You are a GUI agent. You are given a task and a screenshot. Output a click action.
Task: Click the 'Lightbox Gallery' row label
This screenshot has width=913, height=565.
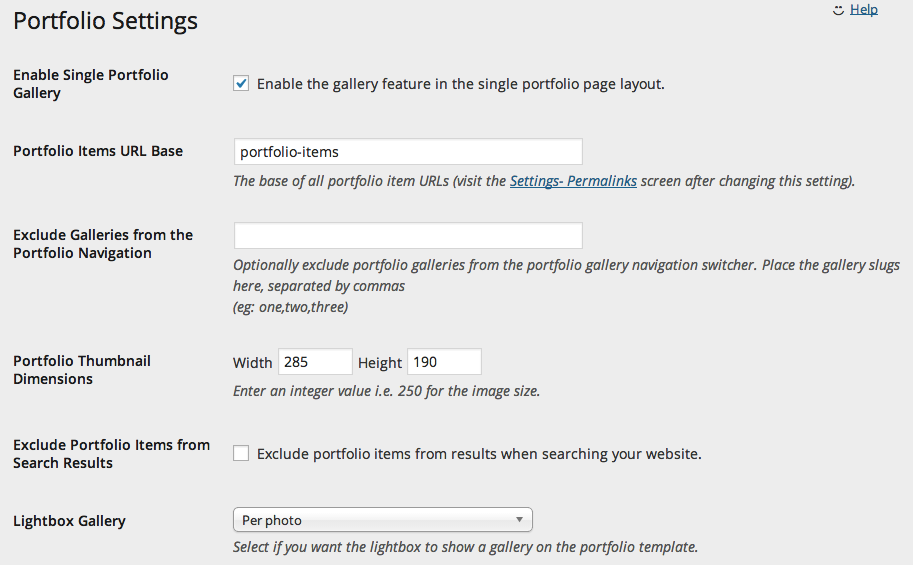[69, 521]
